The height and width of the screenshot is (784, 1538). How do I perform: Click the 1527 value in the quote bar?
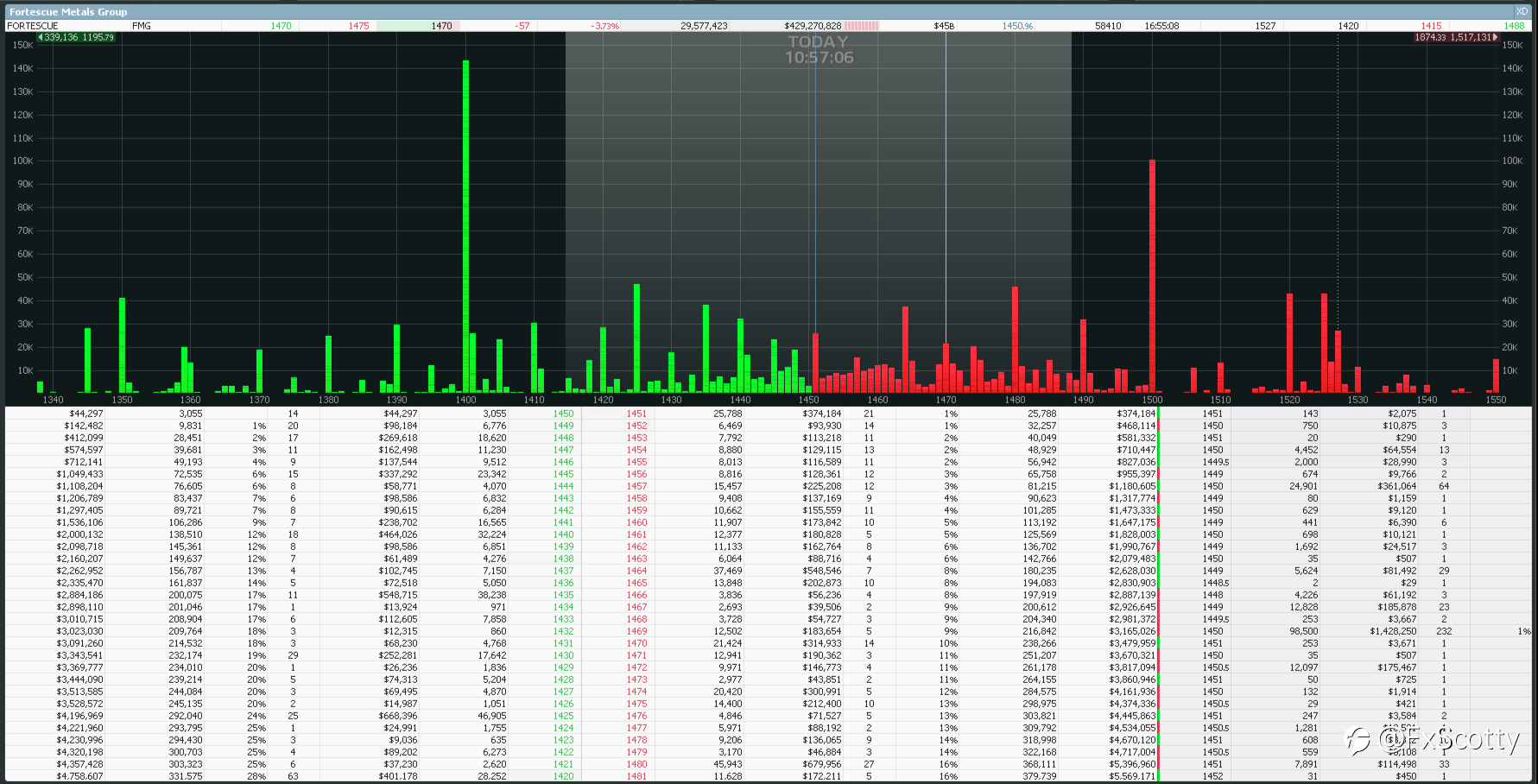coord(1265,26)
